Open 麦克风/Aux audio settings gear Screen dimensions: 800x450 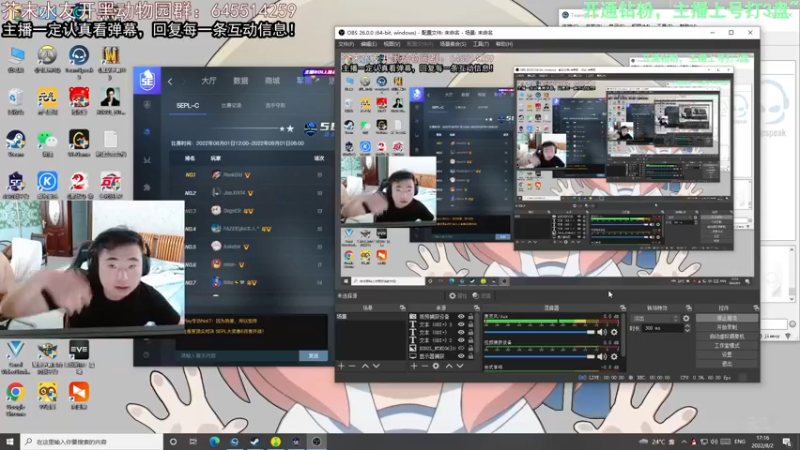(x=614, y=332)
